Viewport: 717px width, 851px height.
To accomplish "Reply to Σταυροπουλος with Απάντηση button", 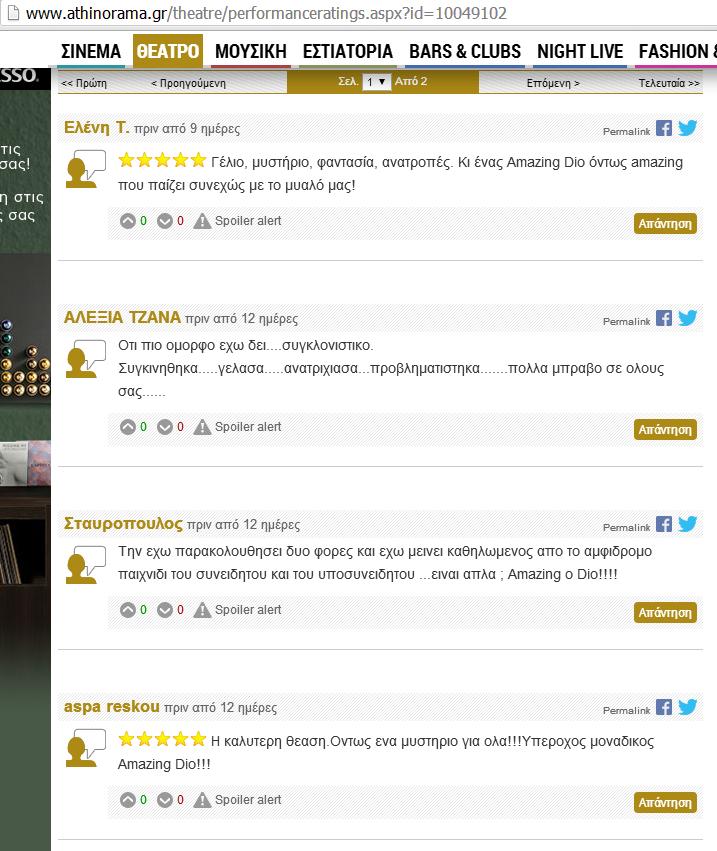I will coord(665,613).
